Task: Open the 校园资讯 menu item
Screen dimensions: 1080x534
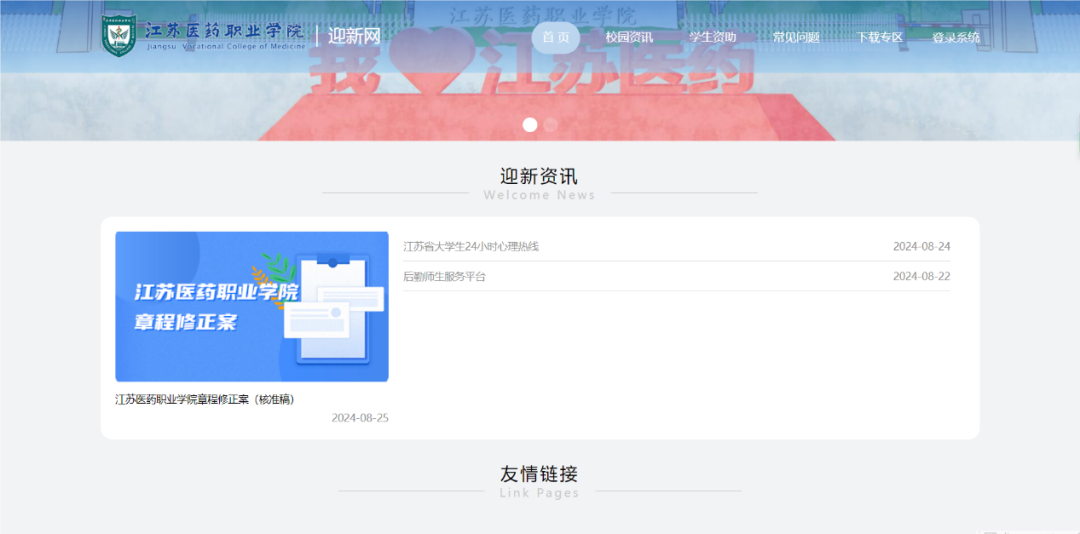Action: coord(629,38)
